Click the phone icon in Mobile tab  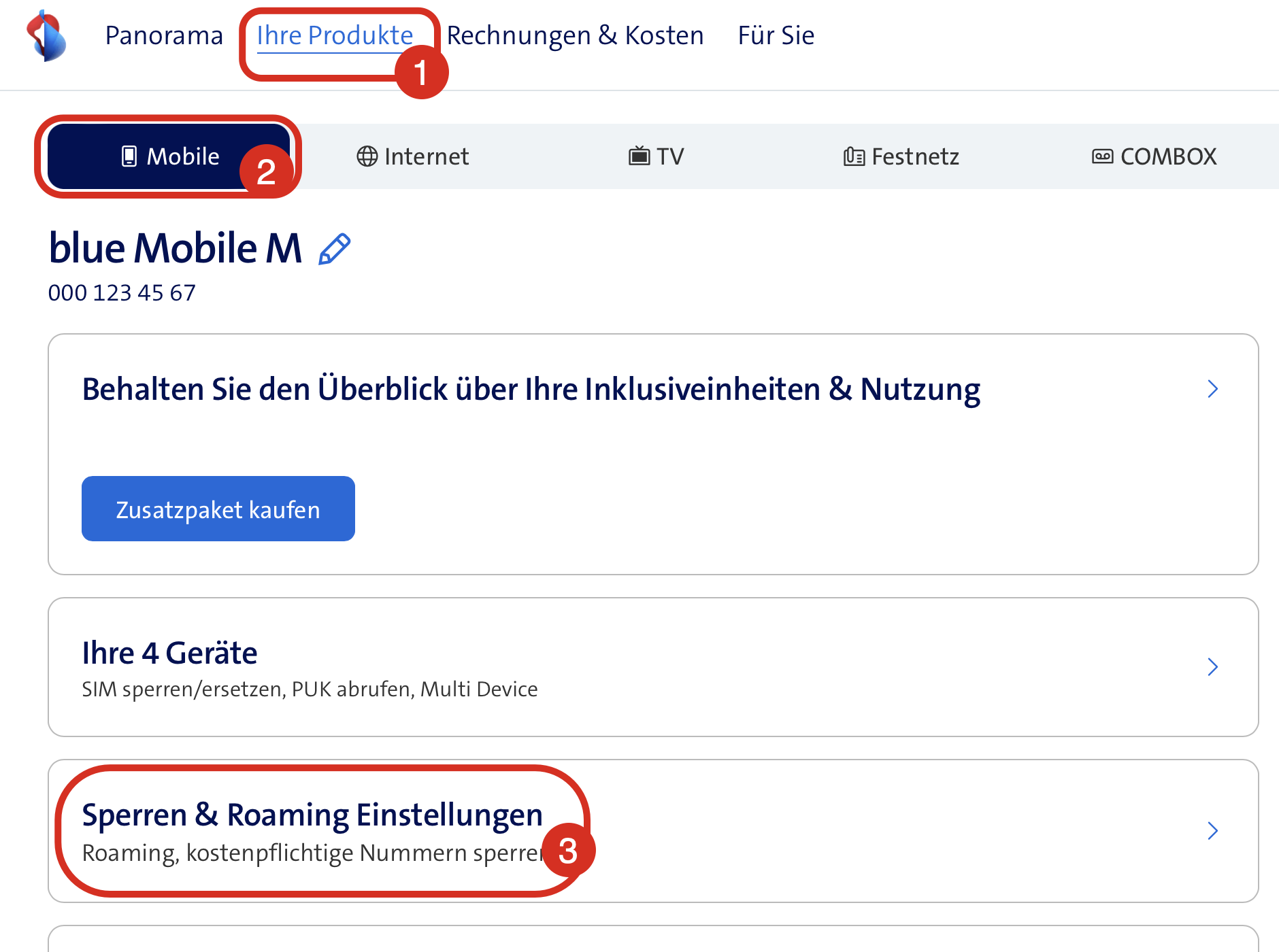pyautogui.click(x=129, y=156)
